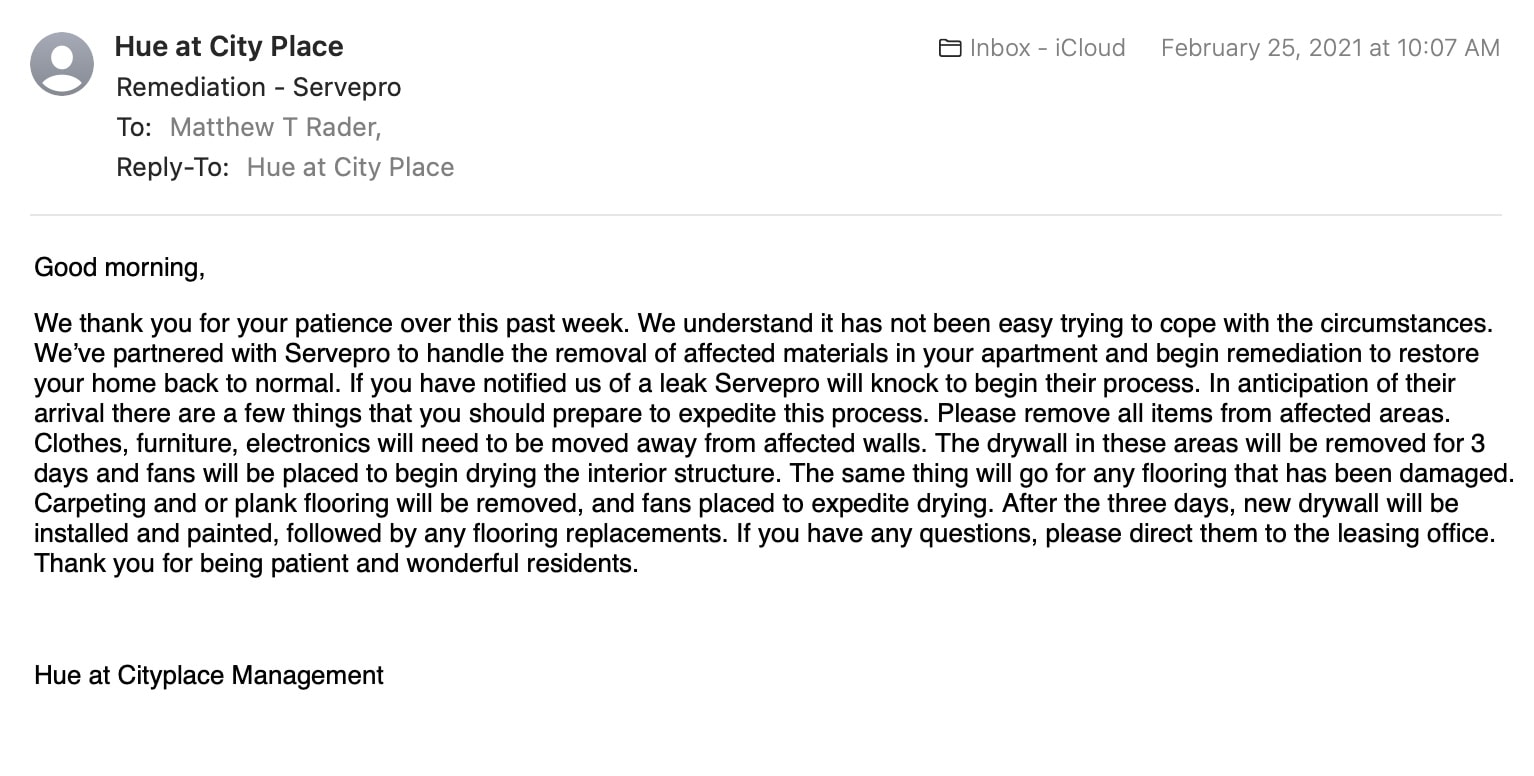
Task: Click the sender's gray avatar icon
Action: [62, 64]
